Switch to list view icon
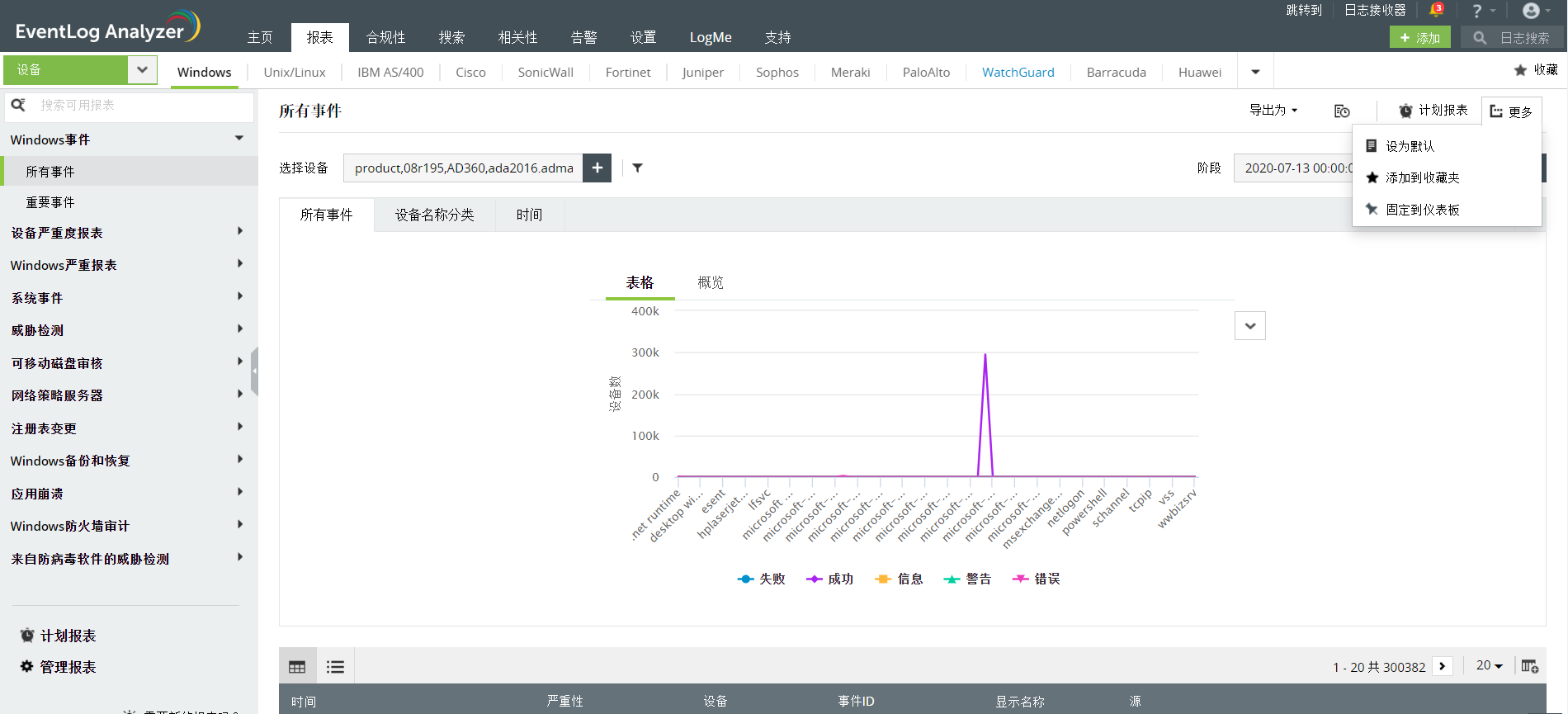Screen dimensions: 1568x714 point(335,667)
